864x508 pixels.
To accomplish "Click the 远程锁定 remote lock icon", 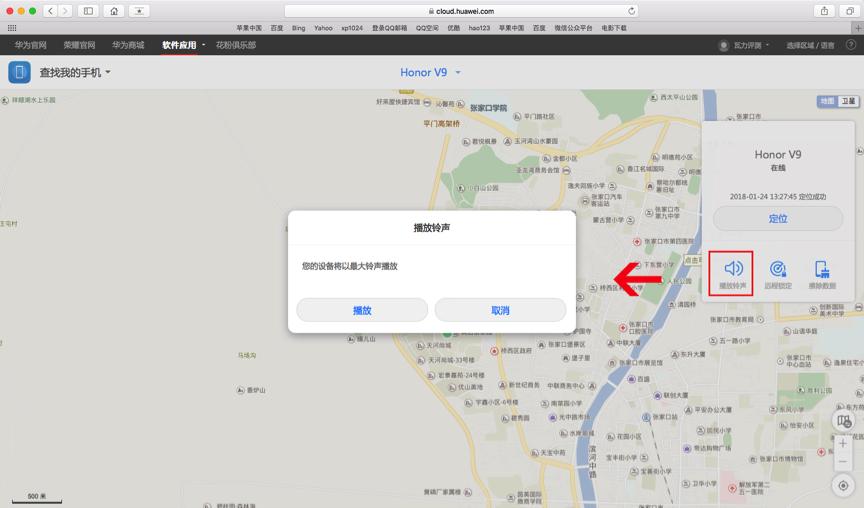I will click(777, 268).
